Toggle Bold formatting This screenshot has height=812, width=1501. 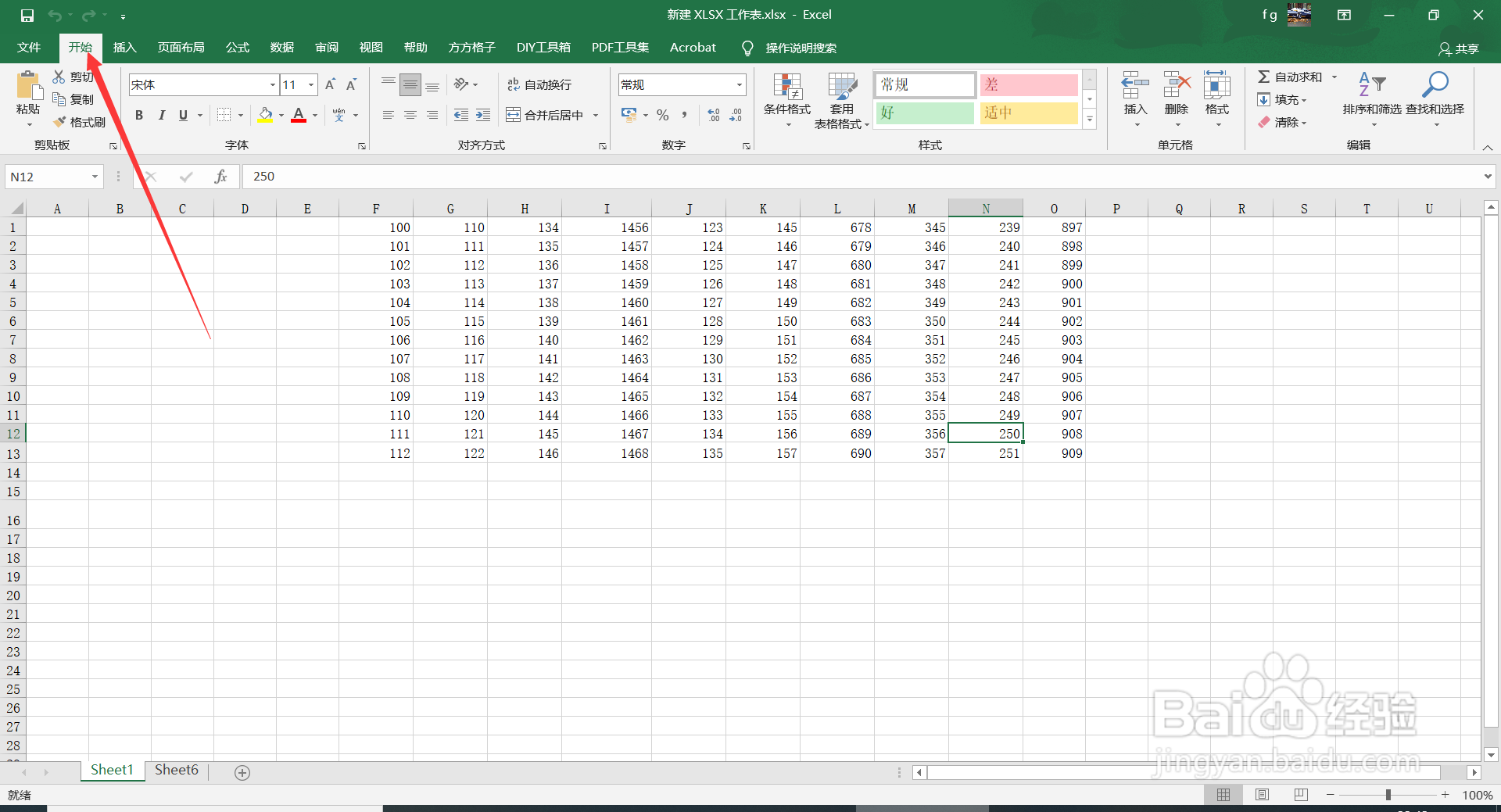pos(139,115)
